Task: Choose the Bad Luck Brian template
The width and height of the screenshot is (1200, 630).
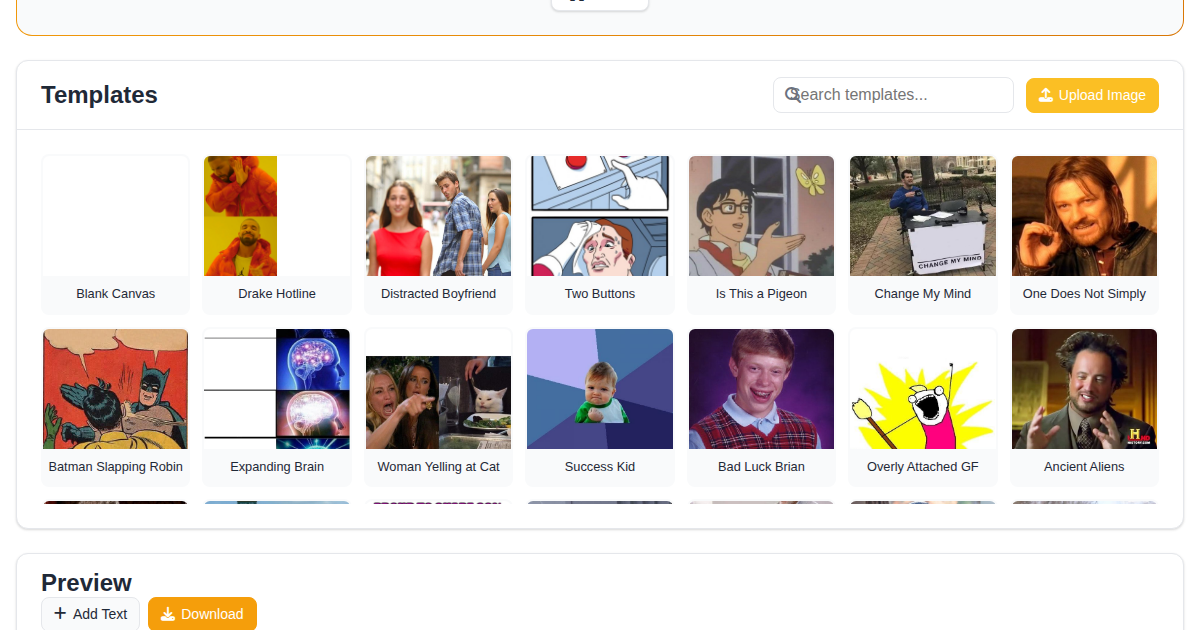Action: [x=761, y=406]
